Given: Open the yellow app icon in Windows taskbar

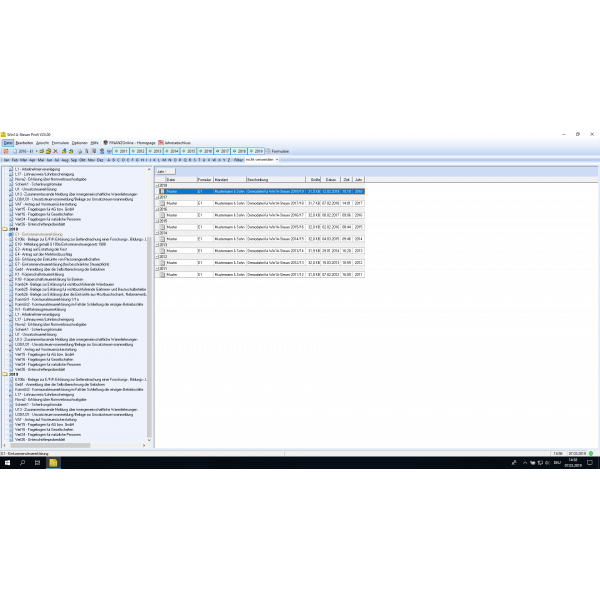Looking at the screenshot, I should (x=53, y=463).
